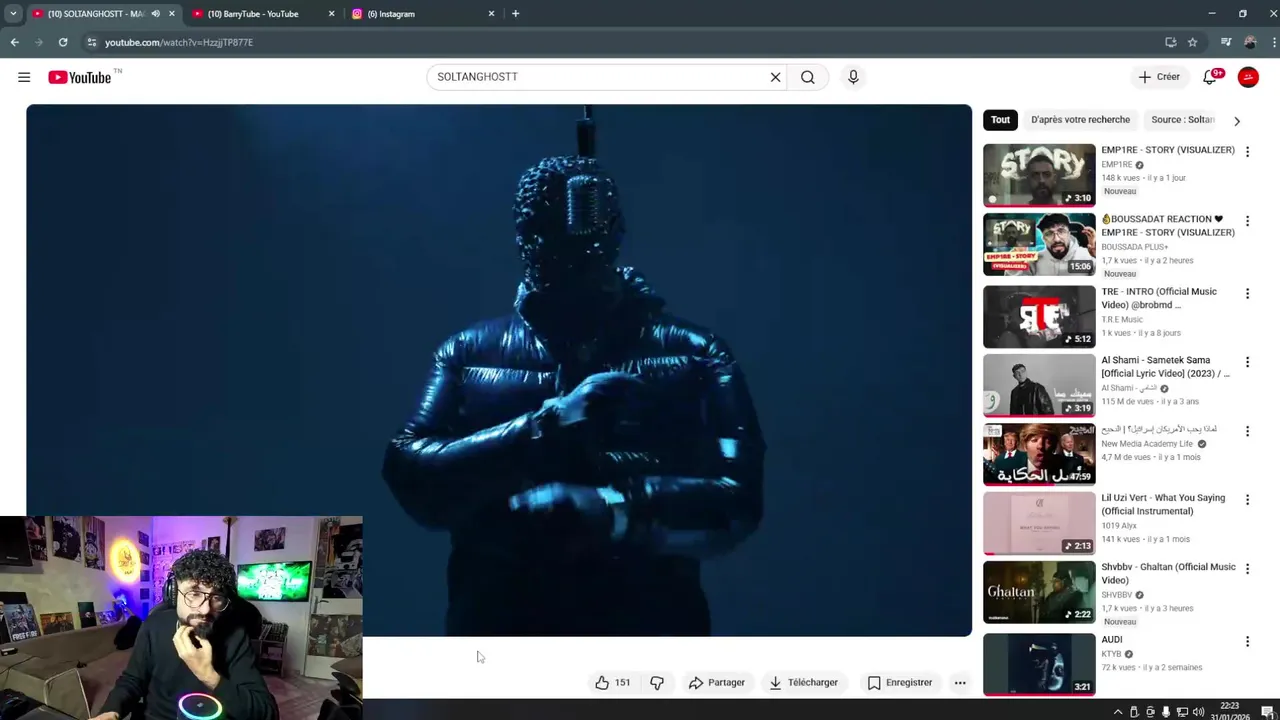Open options for Lil Uzi Vert video
This screenshot has width=1280, height=720.
pyautogui.click(x=1247, y=500)
